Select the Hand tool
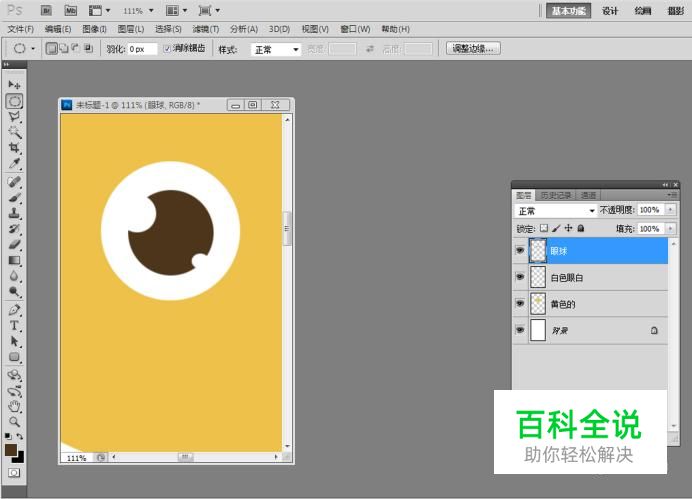This screenshot has width=692, height=499. click(14, 406)
